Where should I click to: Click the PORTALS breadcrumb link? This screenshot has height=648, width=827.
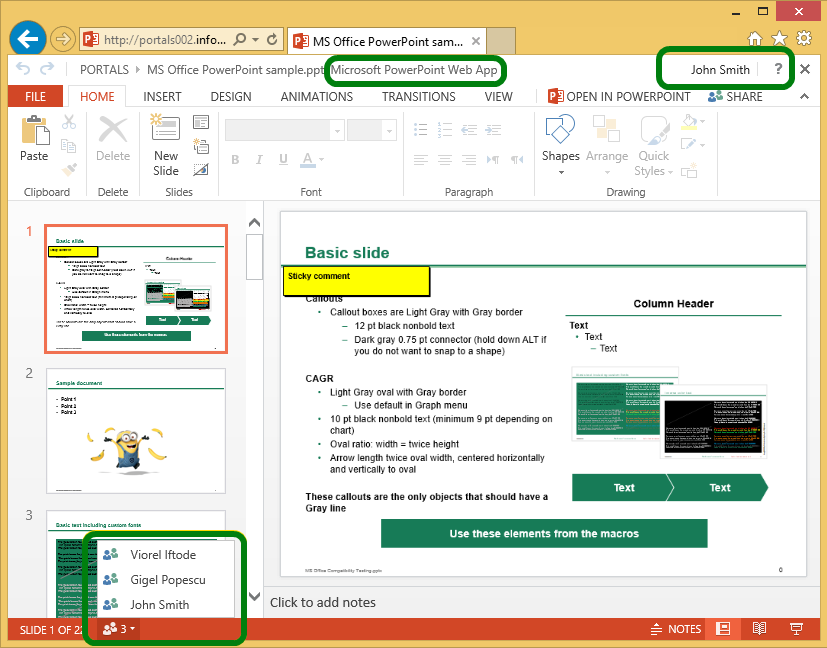point(104,70)
